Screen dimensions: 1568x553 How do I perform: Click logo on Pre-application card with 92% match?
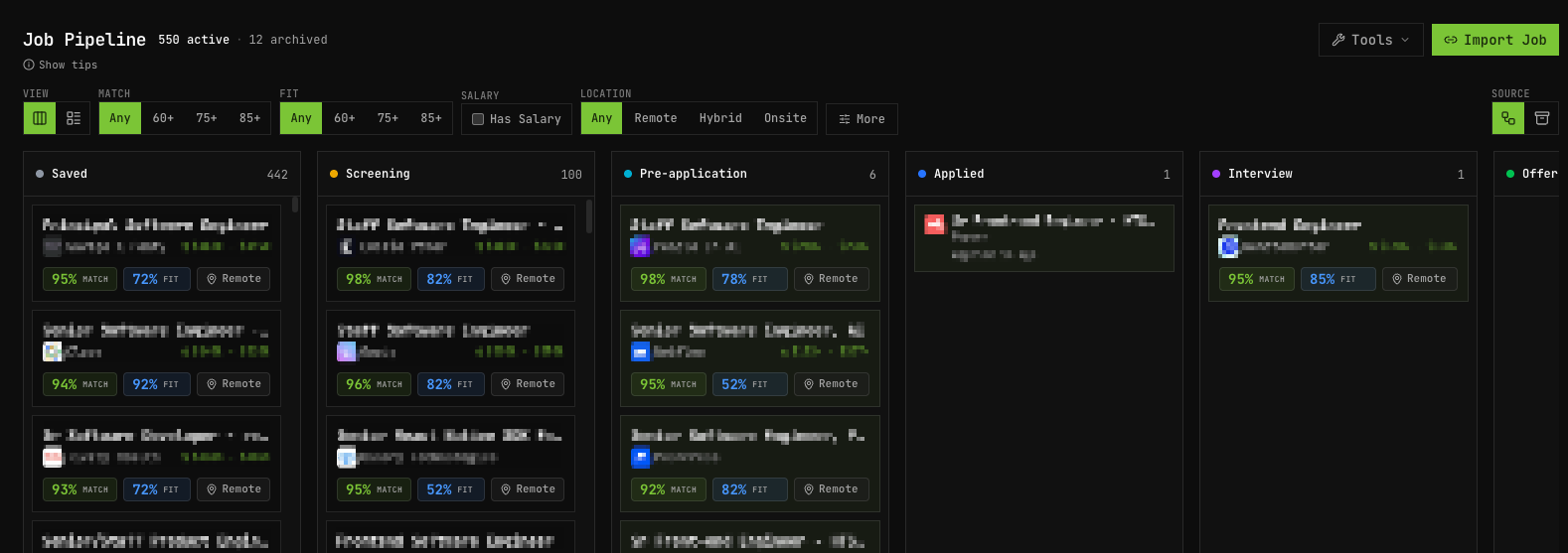click(x=640, y=457)
